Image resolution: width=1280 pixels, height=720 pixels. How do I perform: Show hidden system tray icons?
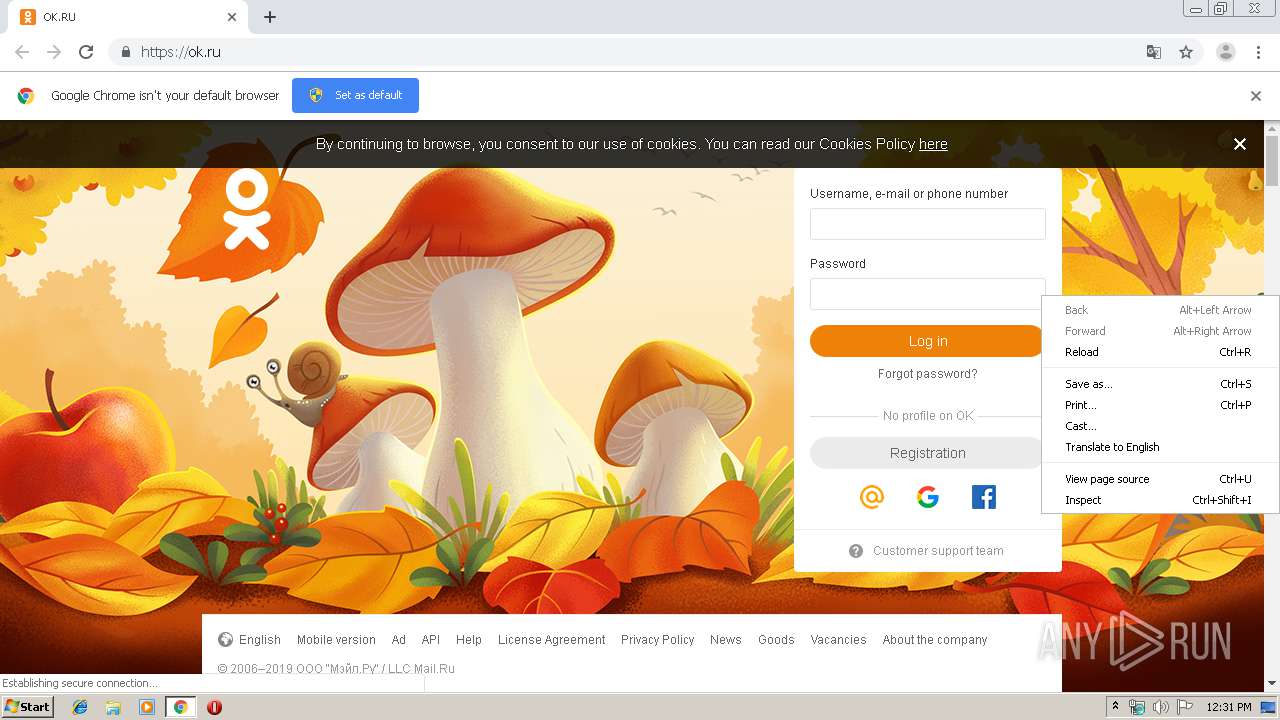click(1116, 707)
